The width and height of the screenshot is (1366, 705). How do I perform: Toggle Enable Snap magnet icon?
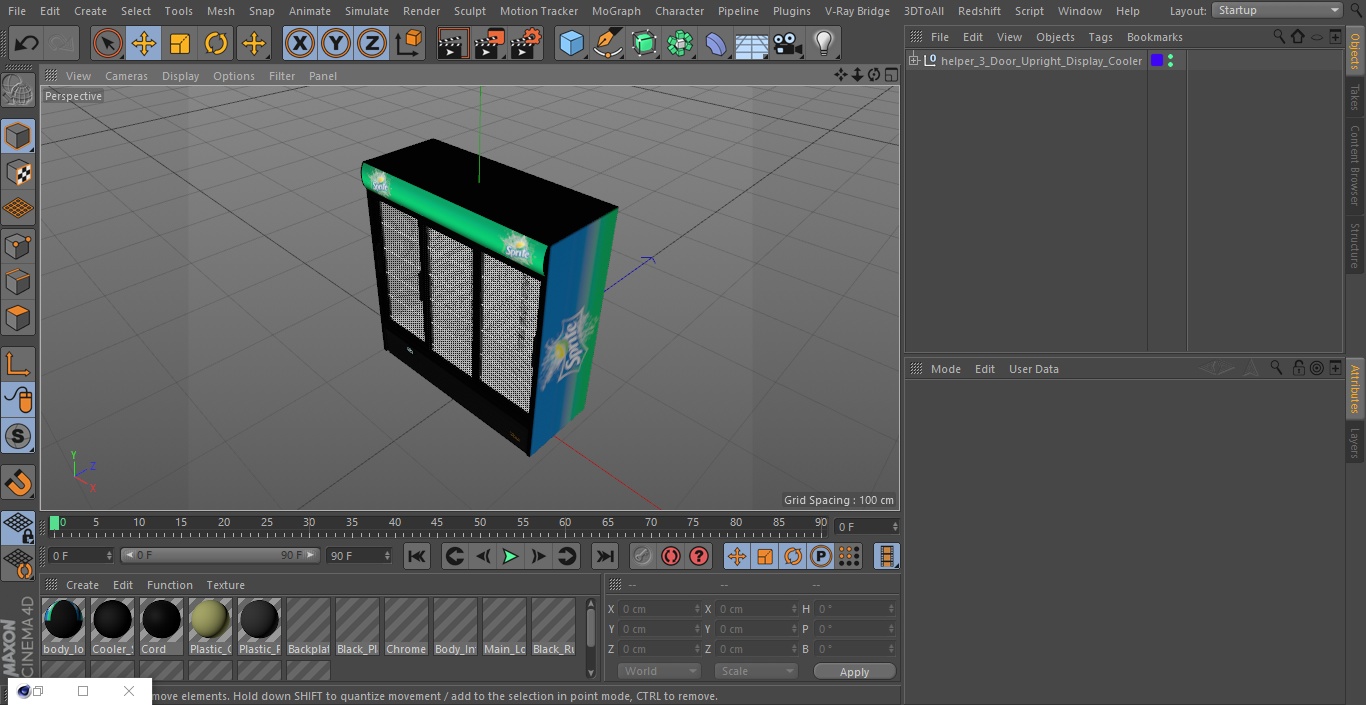[x=18, y=483]
